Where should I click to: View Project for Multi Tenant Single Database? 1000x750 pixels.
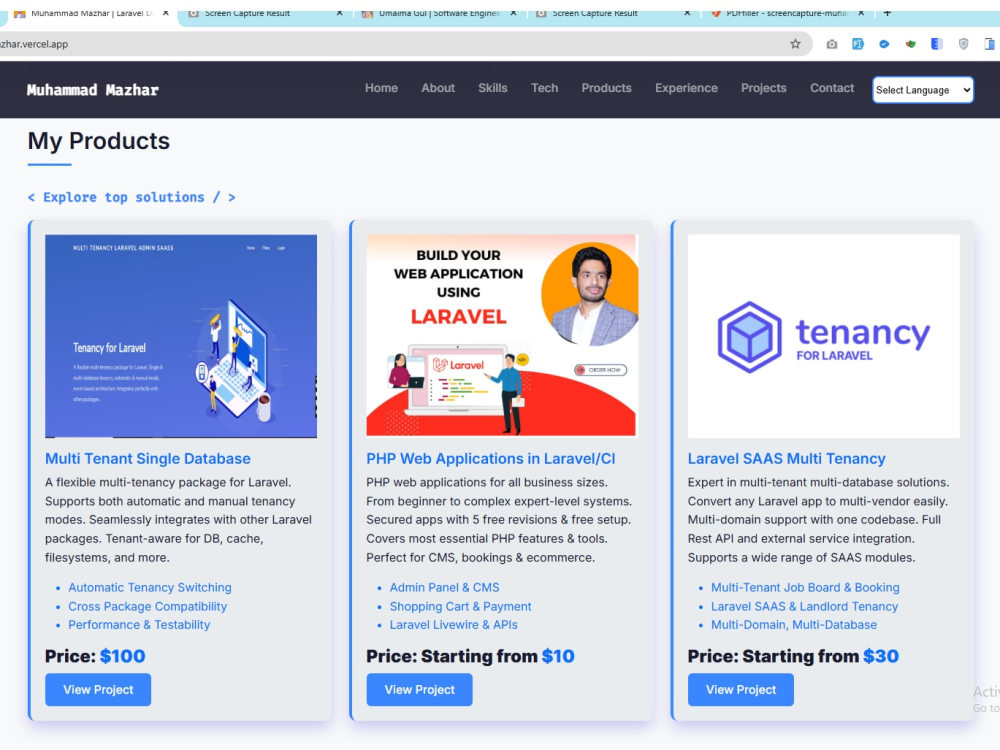(98, 689)
